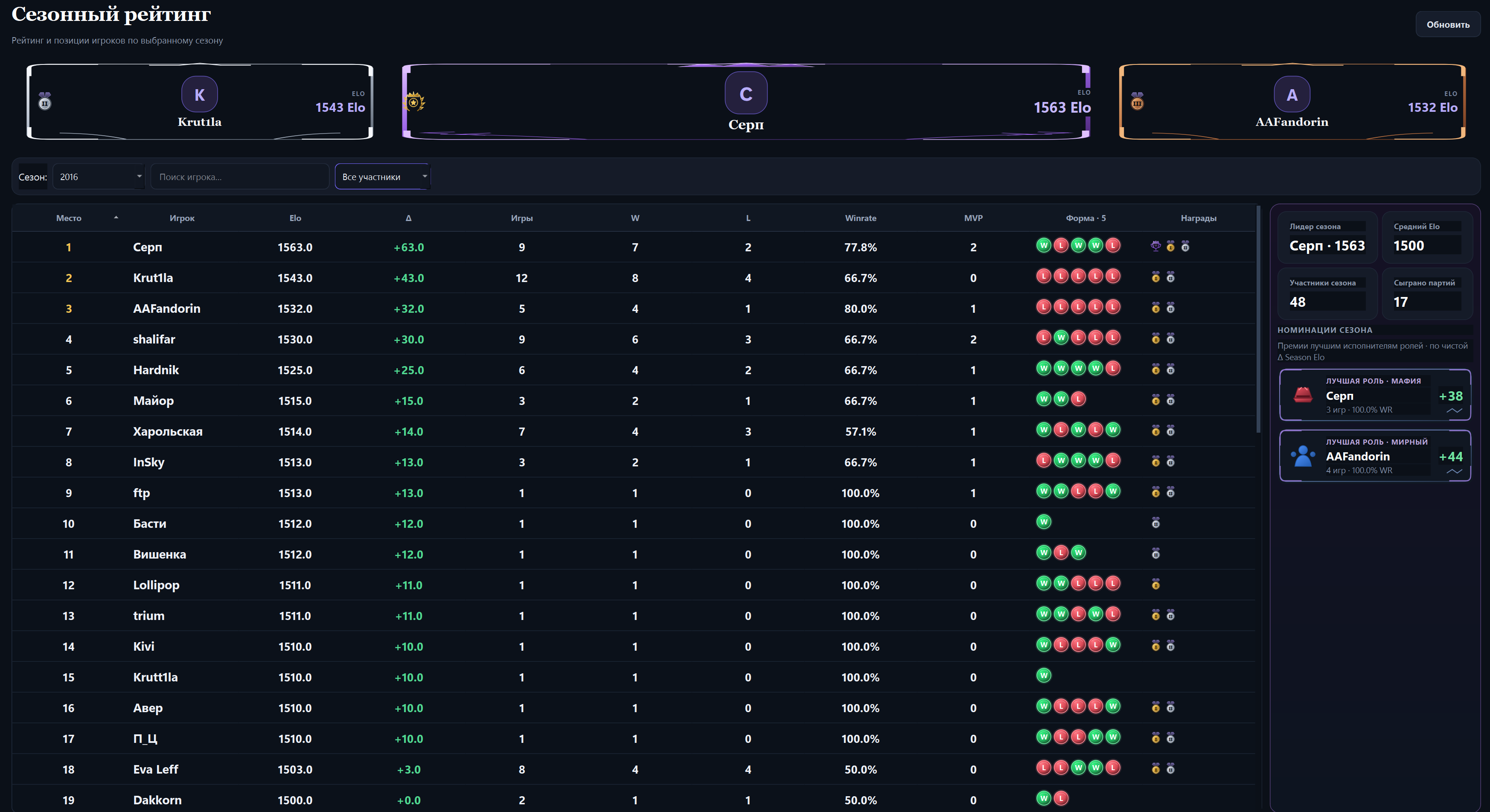Image resolution: width=1490 pixels, height=812 pixels.
Task: Click the purple trophy award in Серп's row
Action: click(1155, 246)
